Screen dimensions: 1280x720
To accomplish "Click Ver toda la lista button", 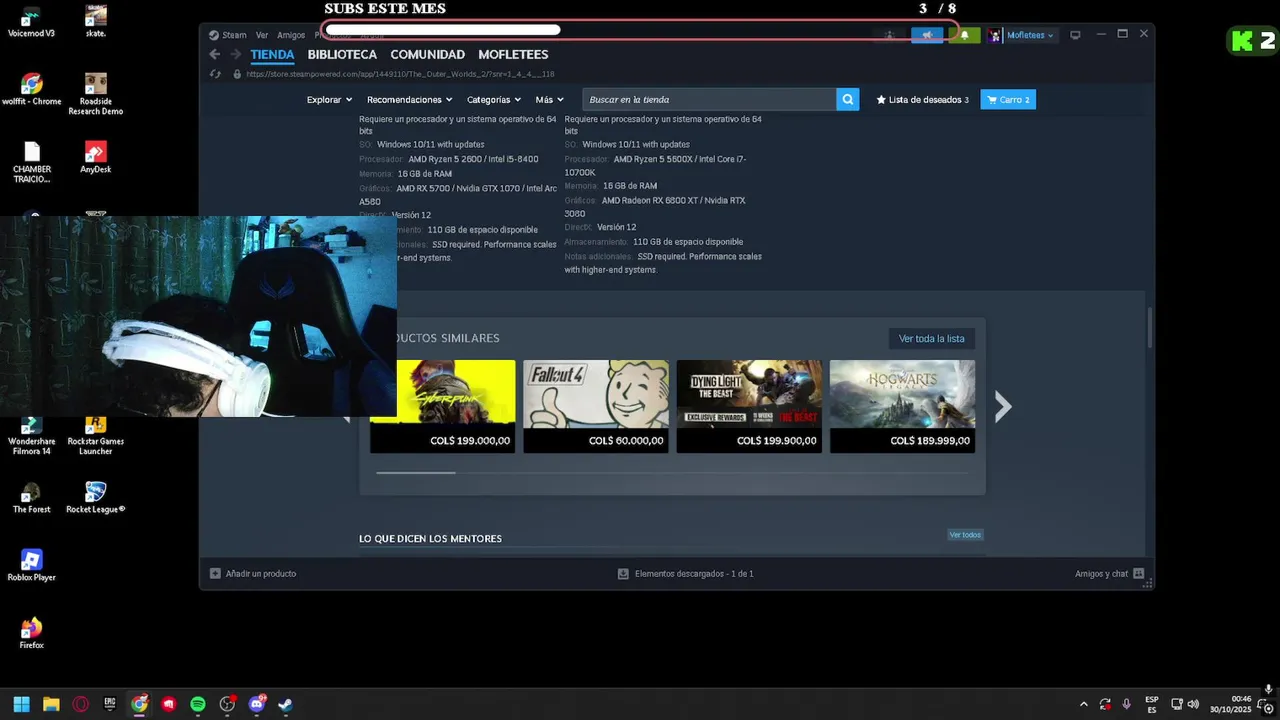I will click(x=931, y=339).
